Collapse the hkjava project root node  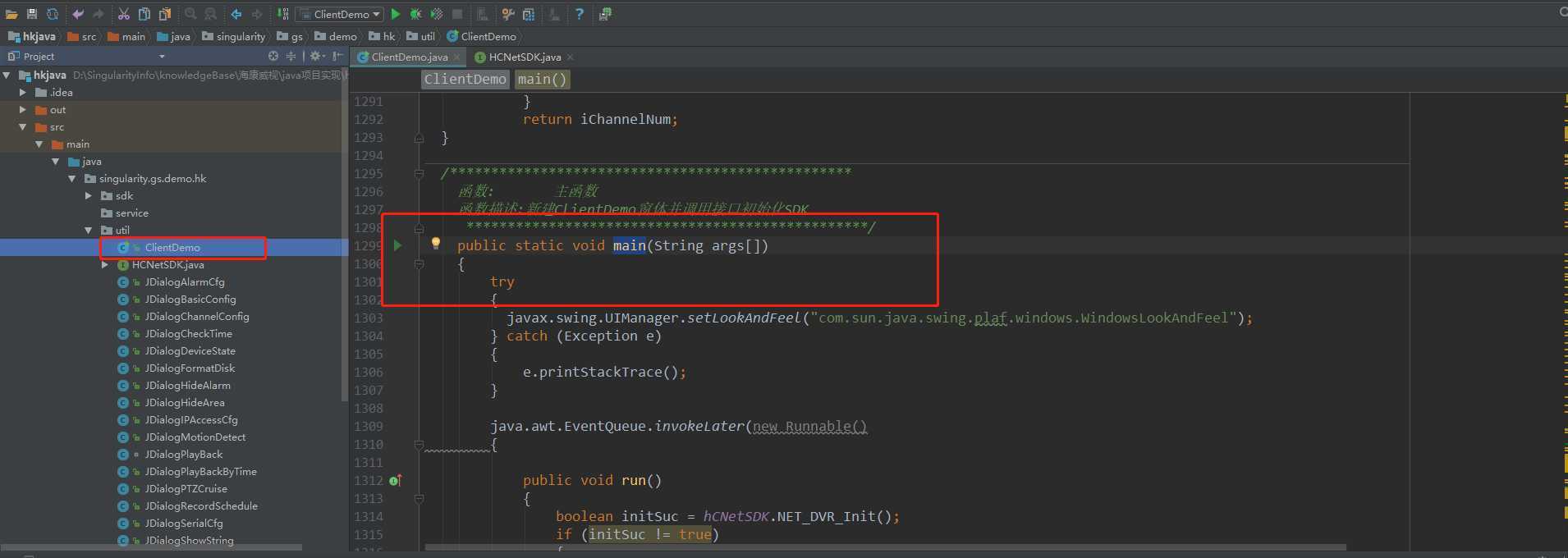[7, 75]
